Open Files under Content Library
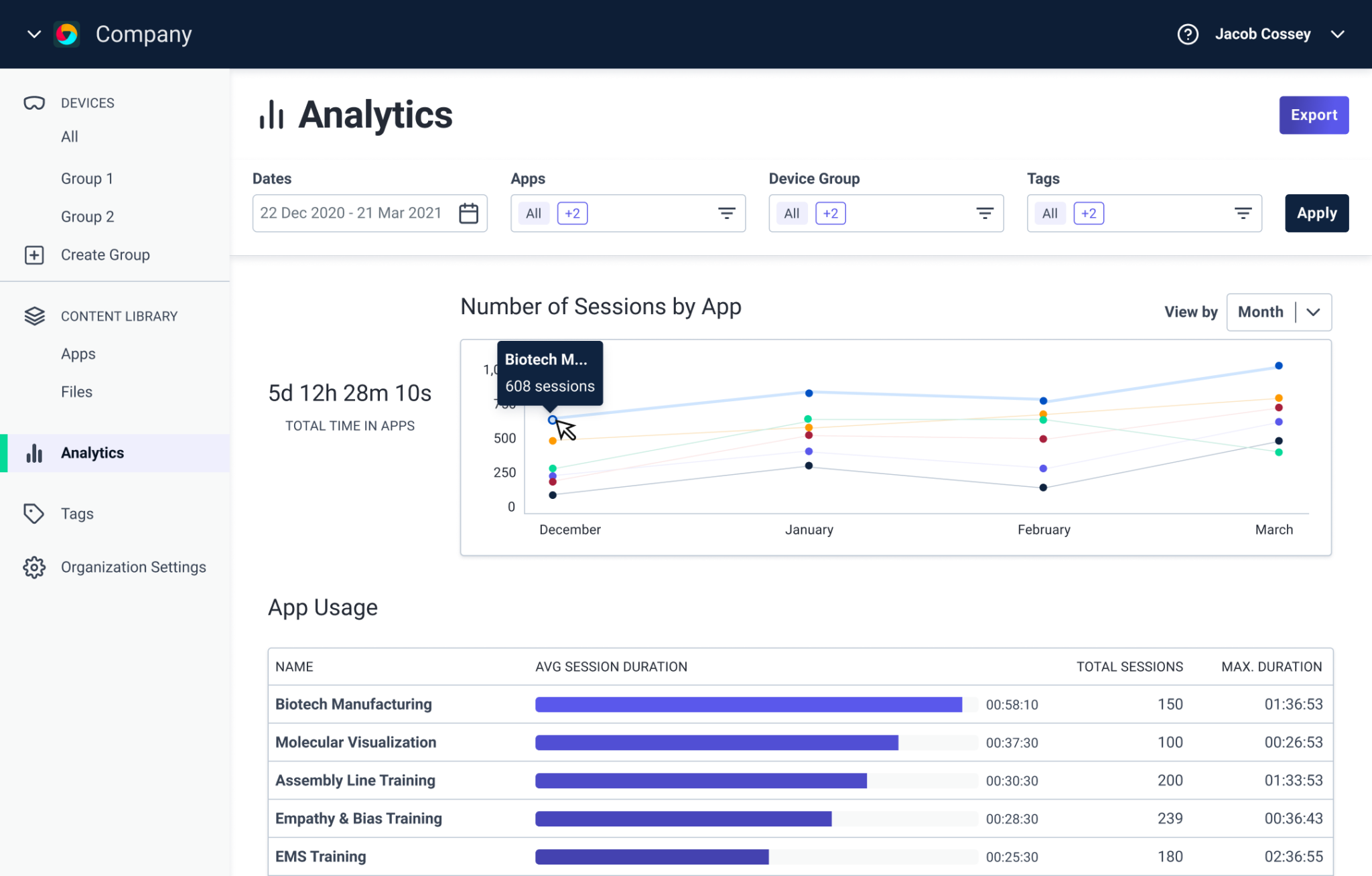This screenshot has height=876, width=1372. 76,392
